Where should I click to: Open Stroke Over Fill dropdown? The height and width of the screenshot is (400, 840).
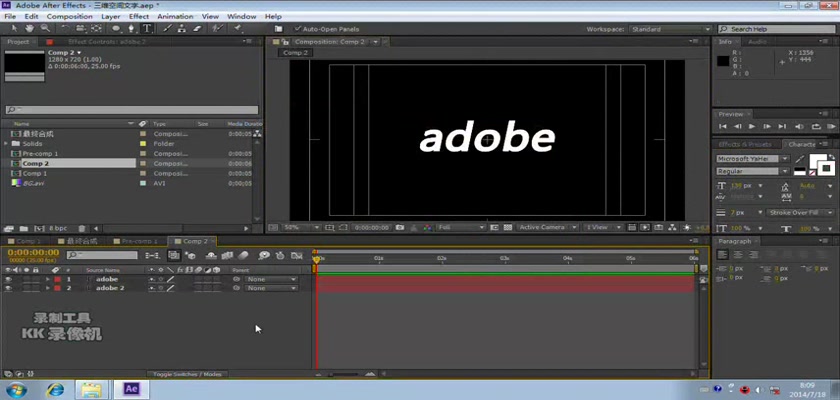(x=800, y=213)
